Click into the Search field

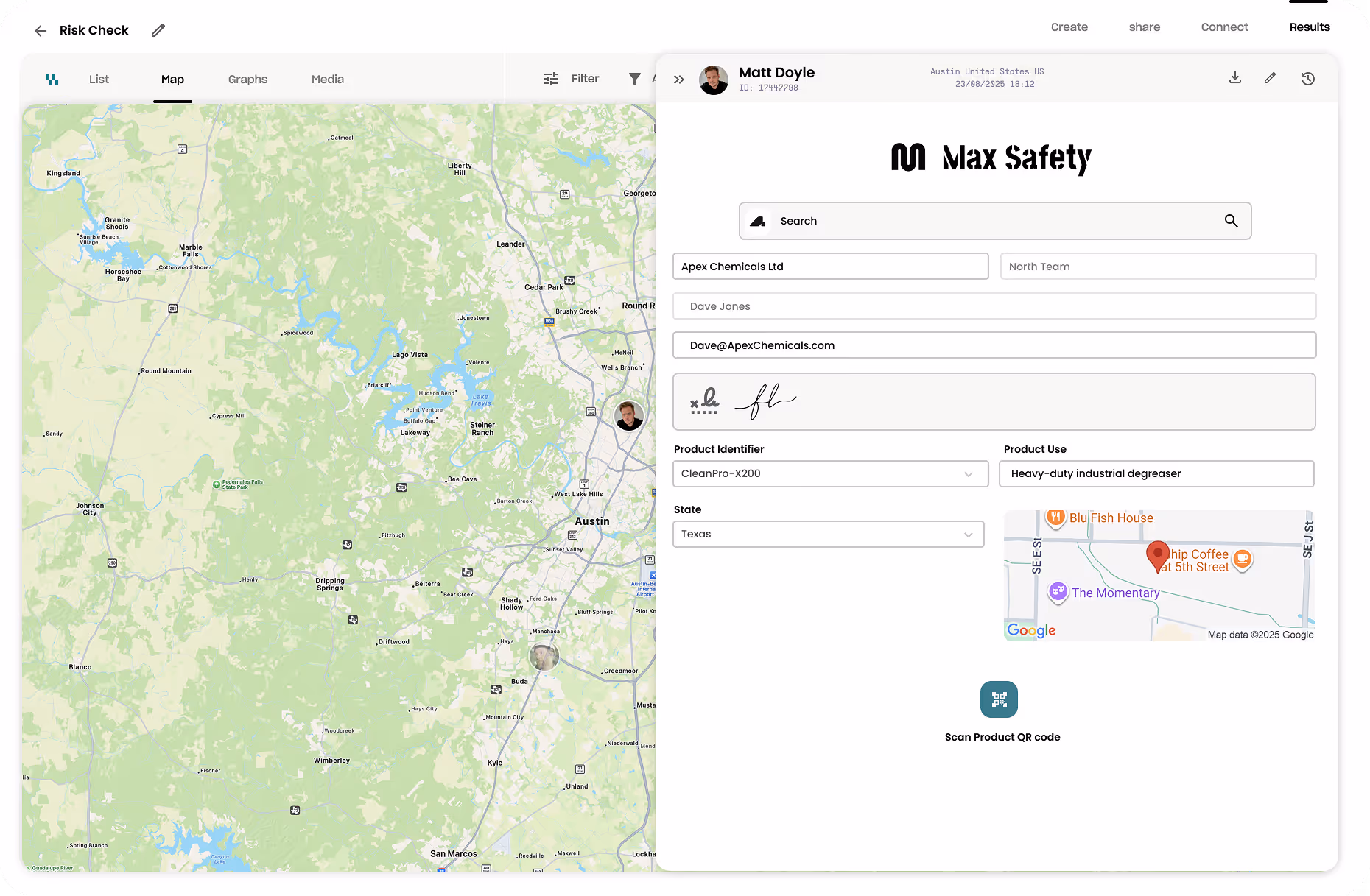click(x=994, y=221)
